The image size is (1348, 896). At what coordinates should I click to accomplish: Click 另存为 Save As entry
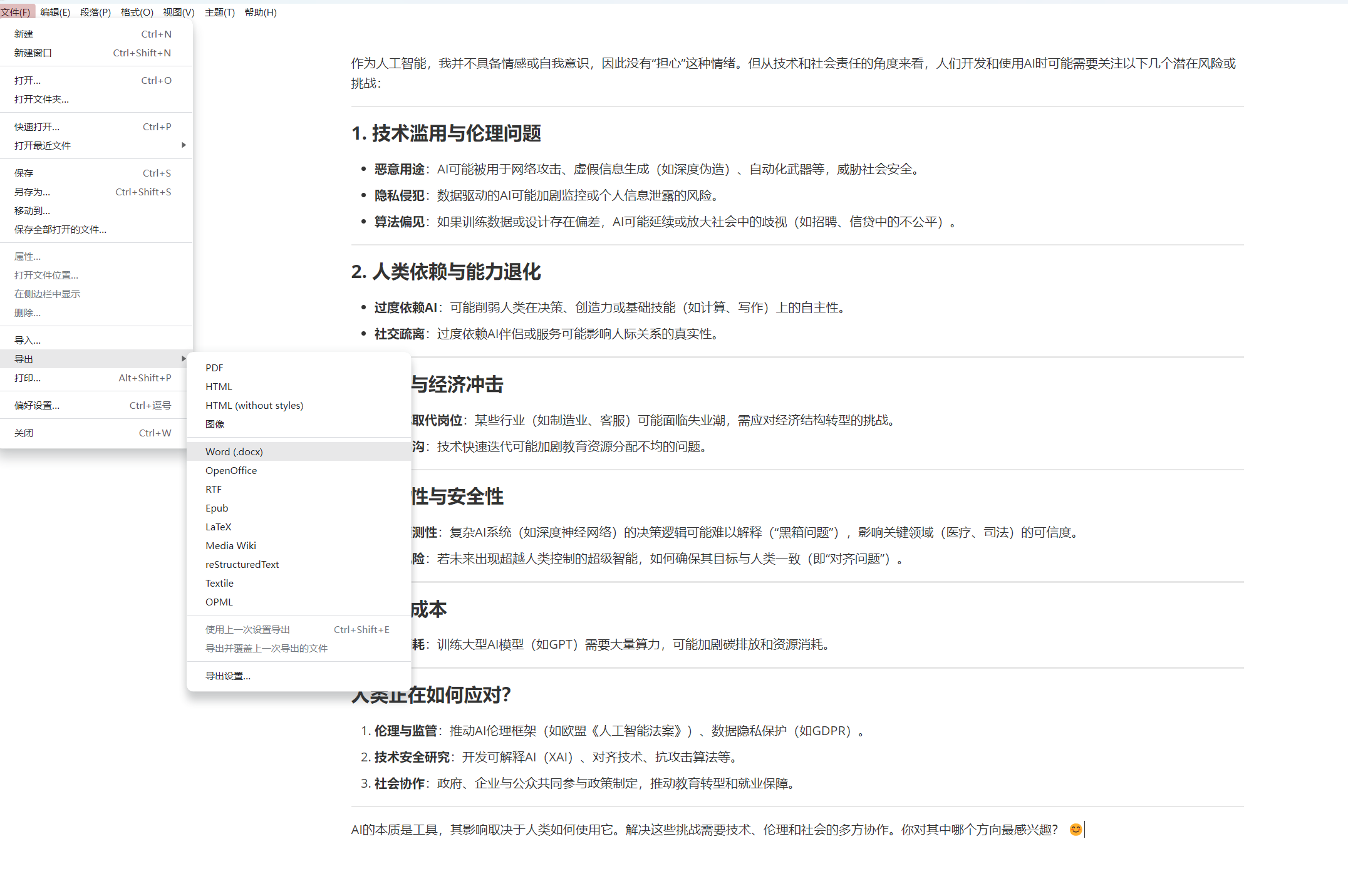tap(33, 192)
